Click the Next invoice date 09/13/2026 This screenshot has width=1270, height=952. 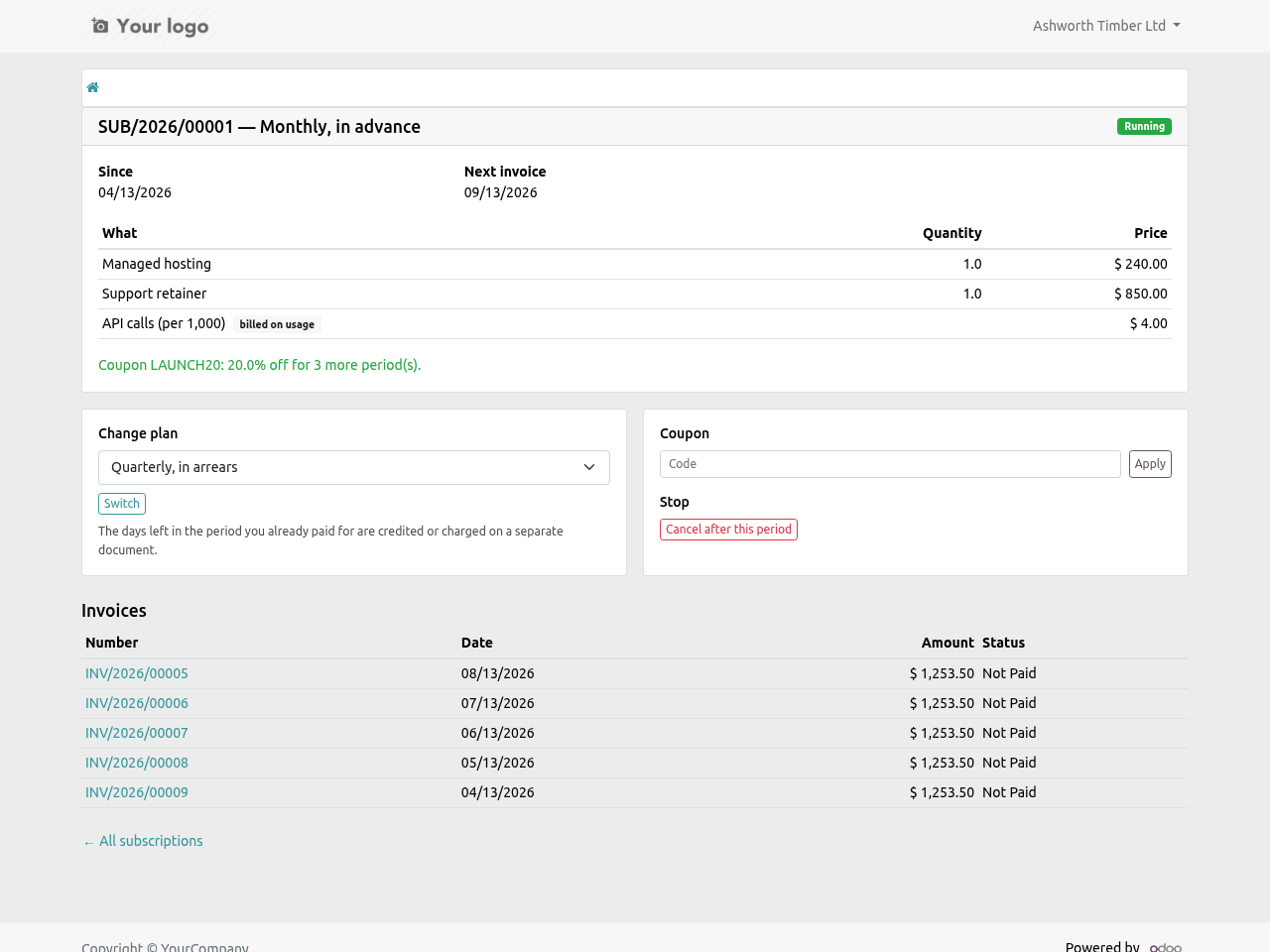pos(501,192)
